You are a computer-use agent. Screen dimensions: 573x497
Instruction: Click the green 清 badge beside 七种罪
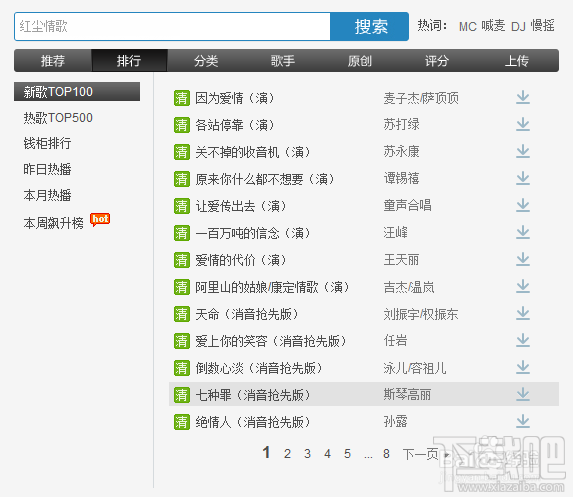click(x=182, y=395)
